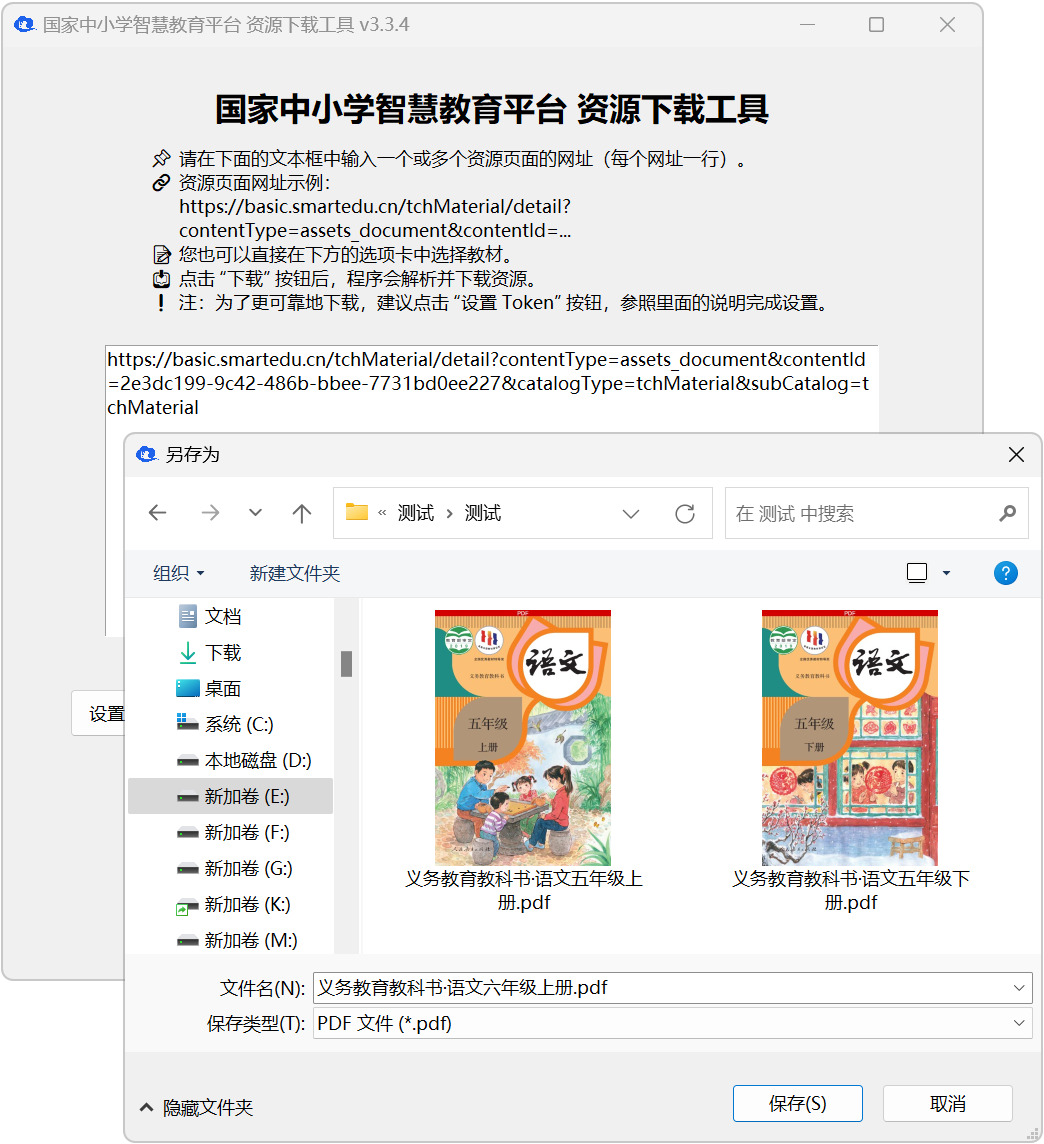Click 测试 parent folder breadcrumb
The height and width of the screenshot is (1144, 1044).
[416, 513]
